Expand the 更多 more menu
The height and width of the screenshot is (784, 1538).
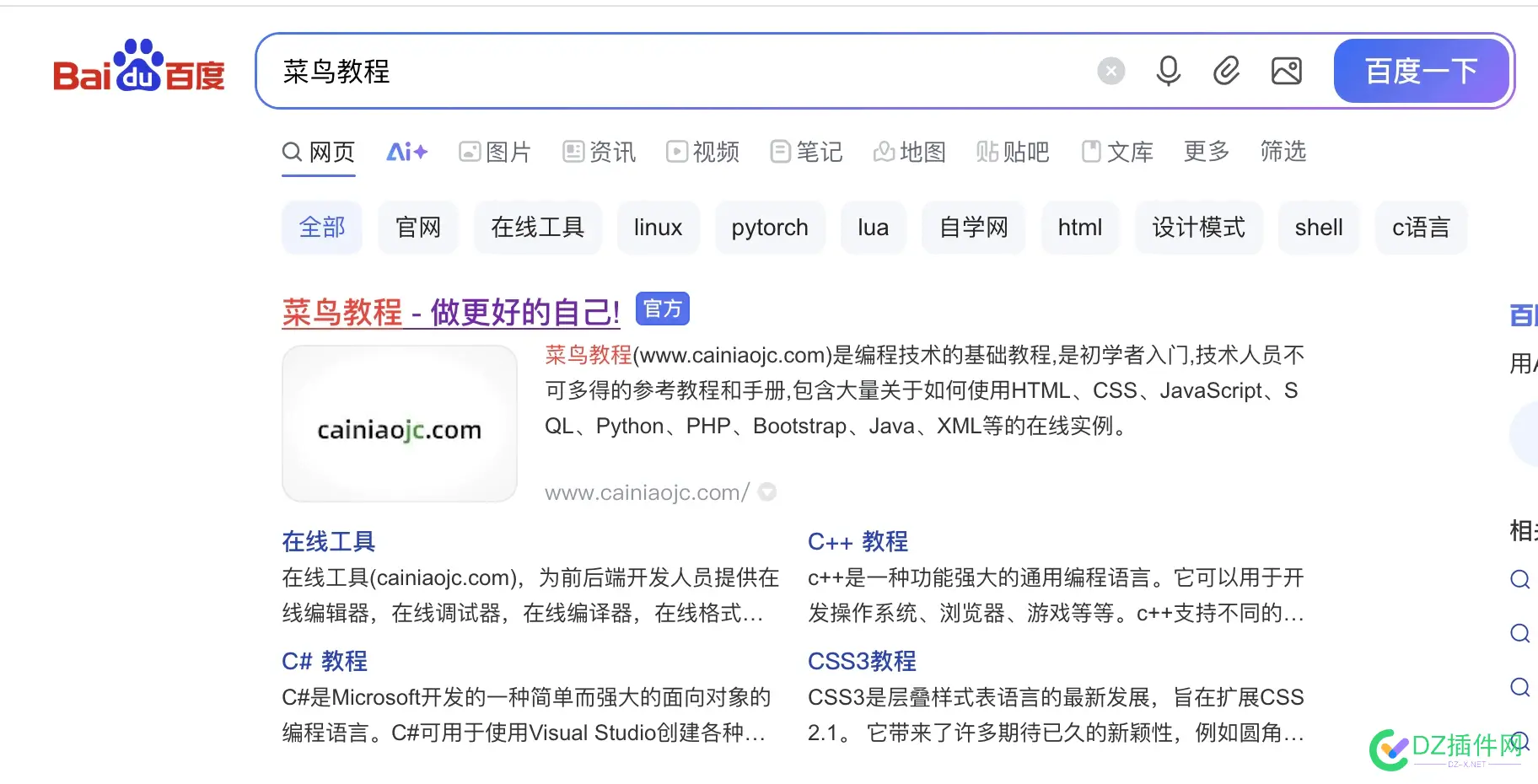pos(1206,152)
